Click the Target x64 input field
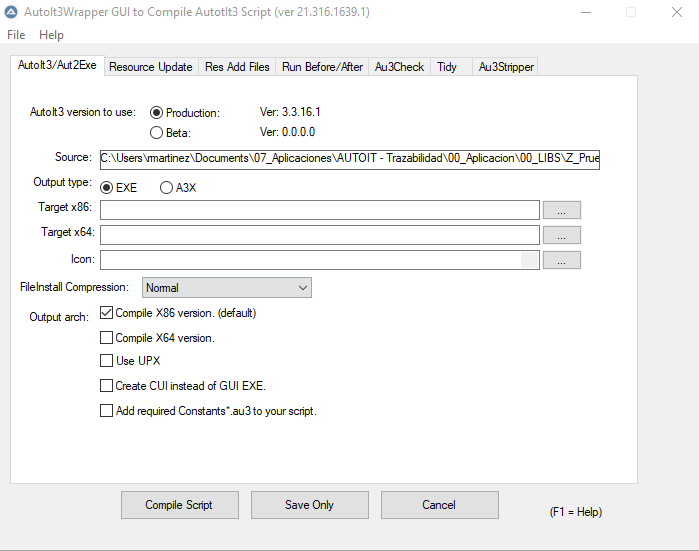Image resolution: width=699 pixels, height=551 pixels. 320,235
